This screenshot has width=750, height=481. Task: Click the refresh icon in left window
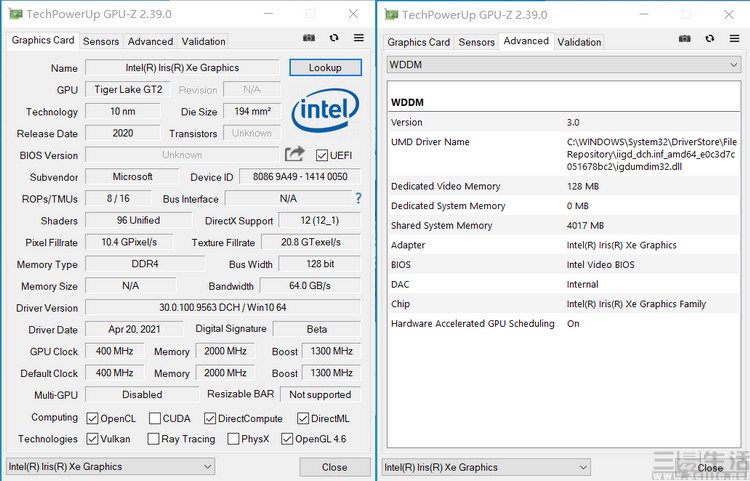click(334, 37)
